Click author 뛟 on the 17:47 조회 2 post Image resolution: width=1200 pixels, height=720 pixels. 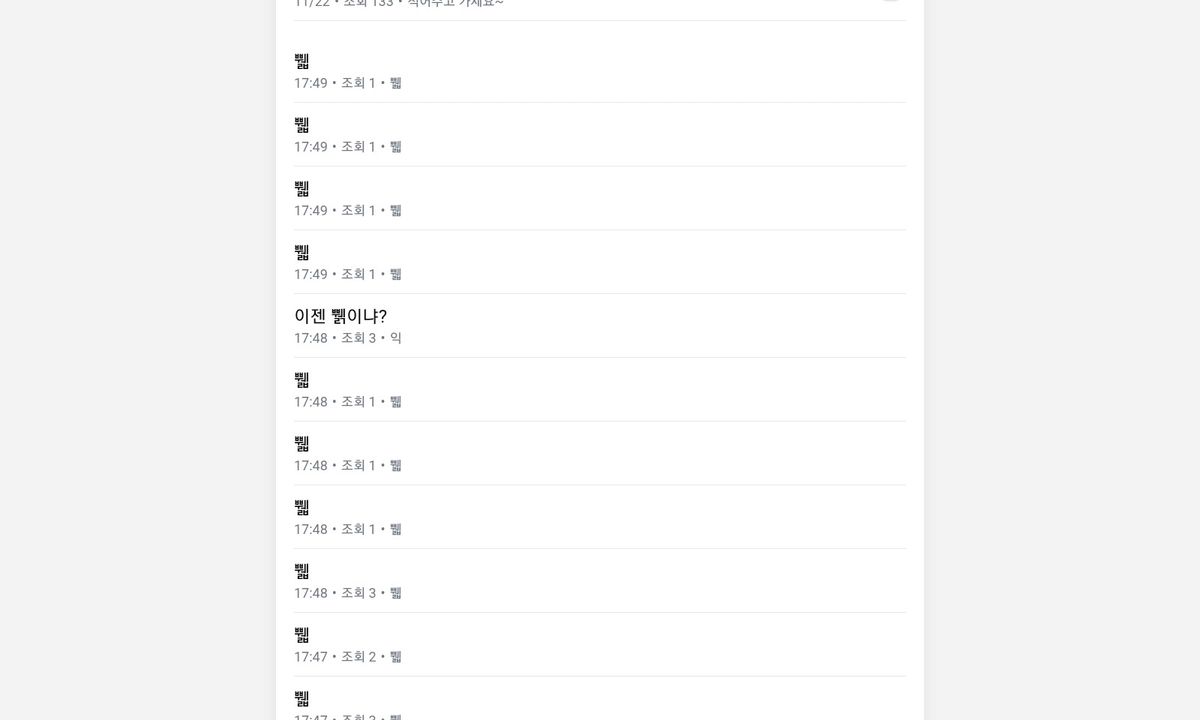coord(396,657)
